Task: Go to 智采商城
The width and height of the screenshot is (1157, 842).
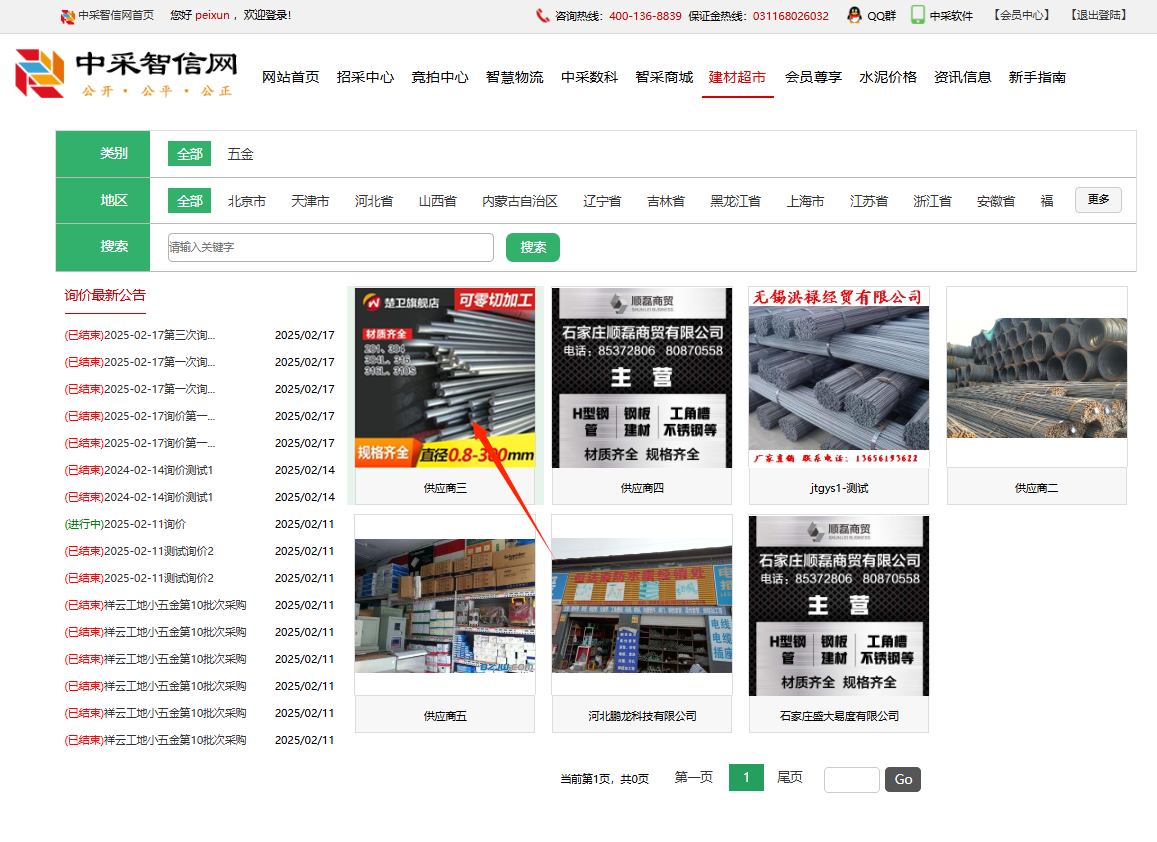Action: [x=664, y=77]
